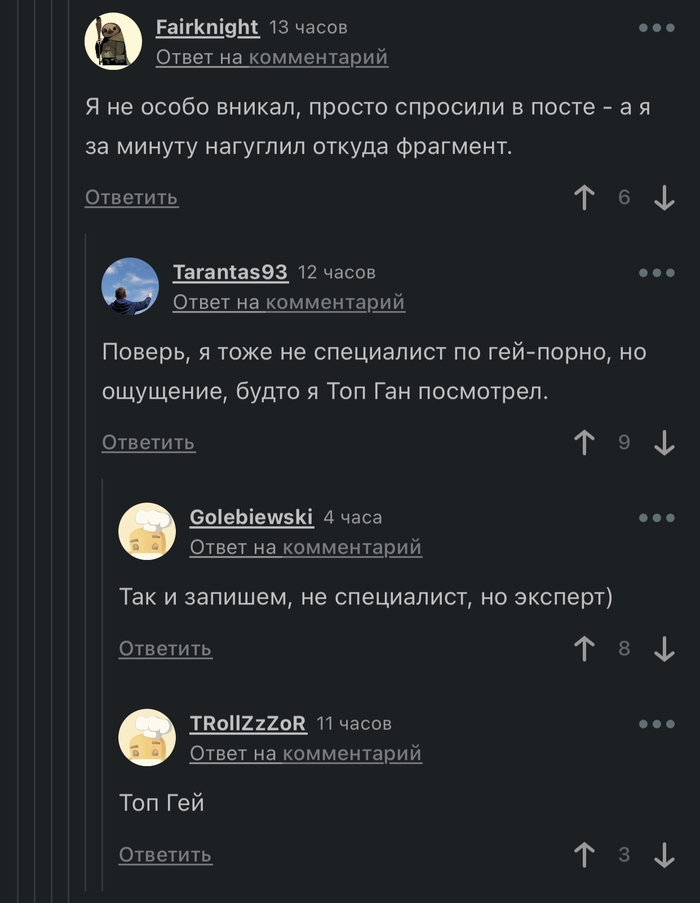
Task: Follow 'Ответ на комментарий' link under Tarantas93
Action: point(288,302)
